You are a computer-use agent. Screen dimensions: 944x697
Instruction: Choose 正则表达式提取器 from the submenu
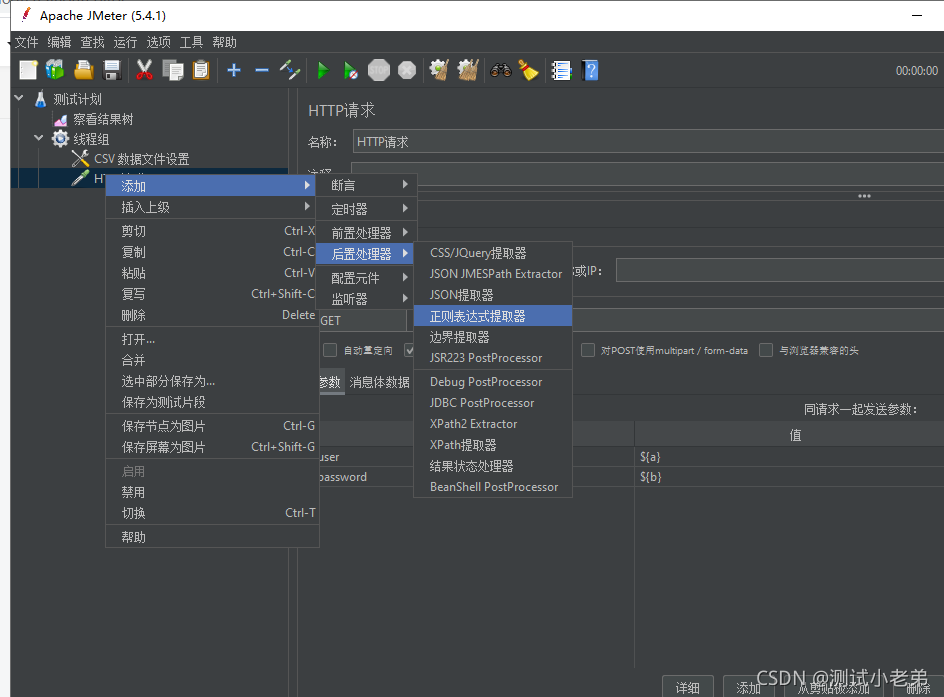point(493,316)
